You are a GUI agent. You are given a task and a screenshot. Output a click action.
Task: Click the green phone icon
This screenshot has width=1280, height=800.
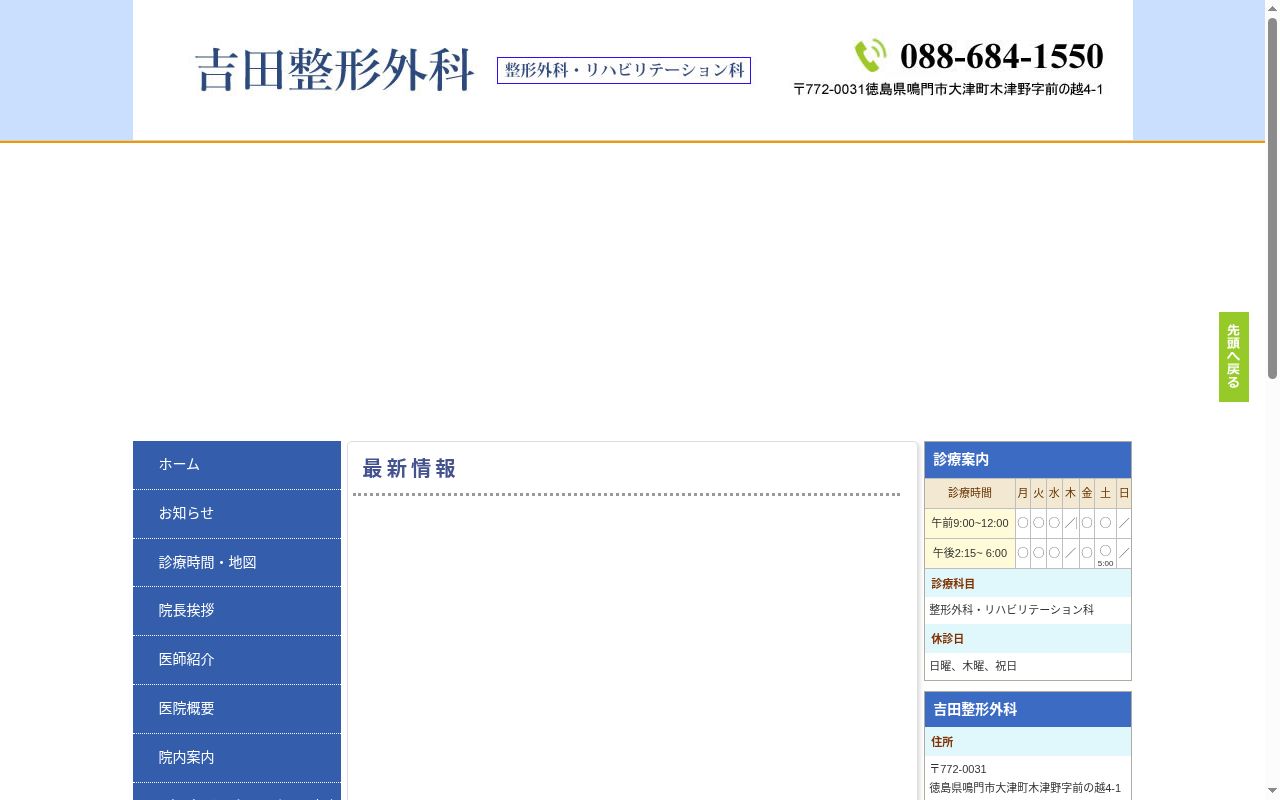tap(870, 55)
